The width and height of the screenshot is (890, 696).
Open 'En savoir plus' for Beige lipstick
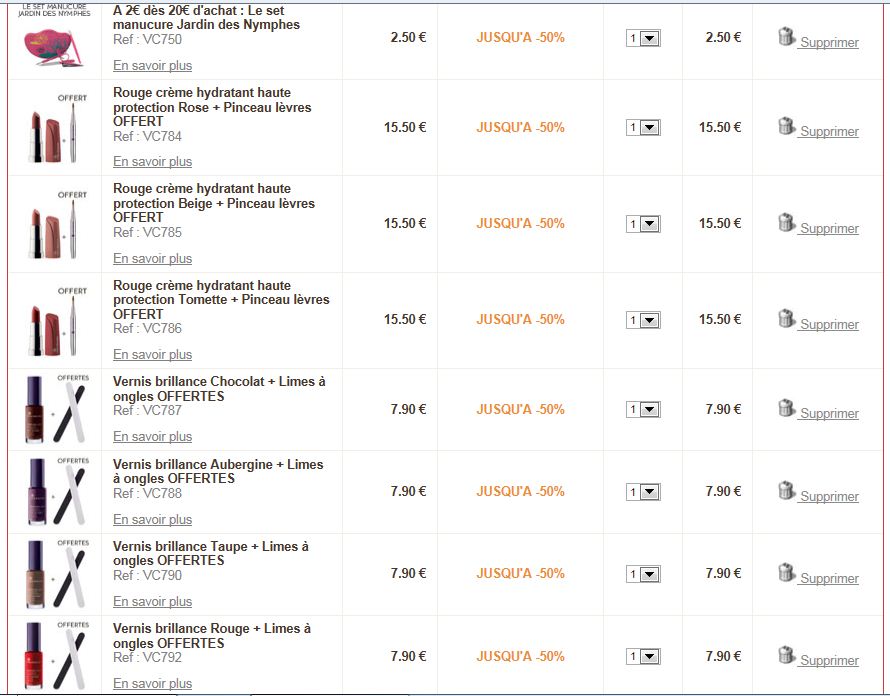click(x=152, y=259)
